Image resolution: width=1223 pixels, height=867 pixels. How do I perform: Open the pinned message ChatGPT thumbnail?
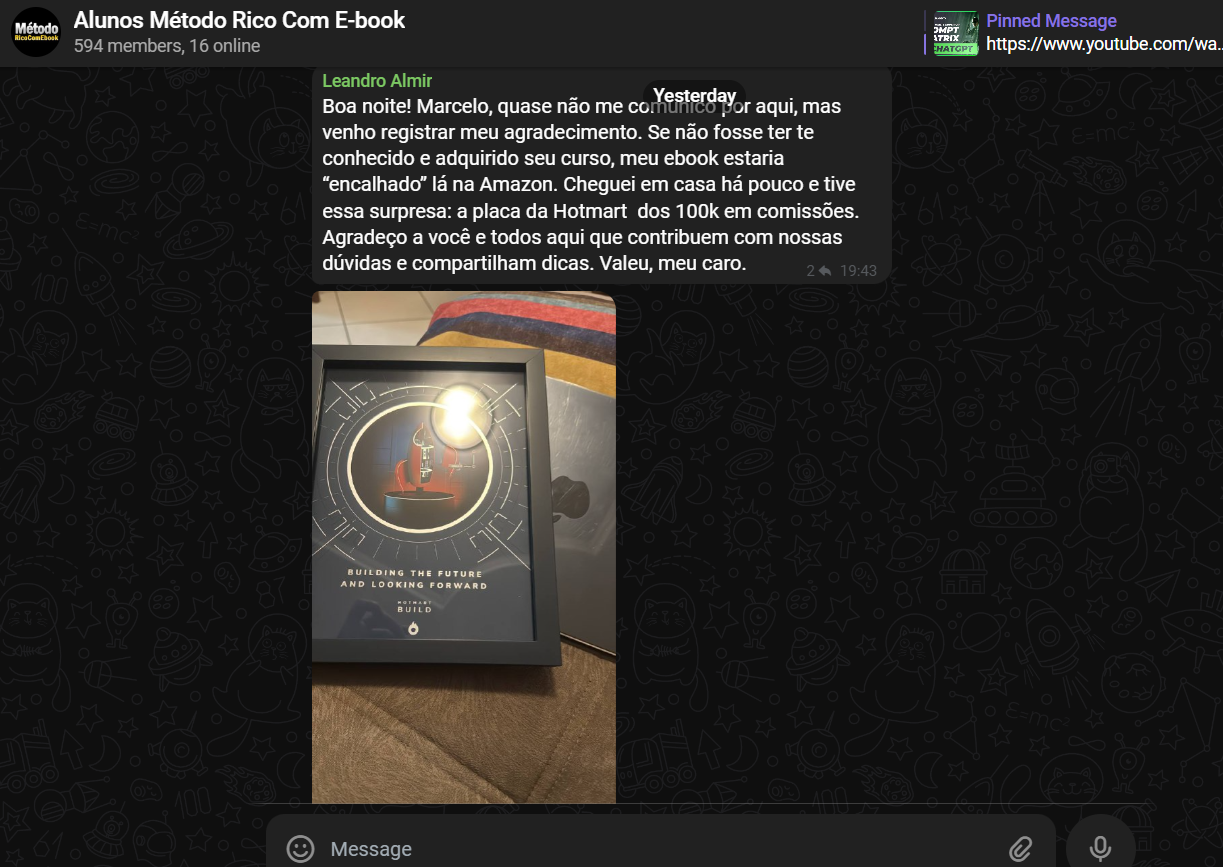tap(955, 33)
